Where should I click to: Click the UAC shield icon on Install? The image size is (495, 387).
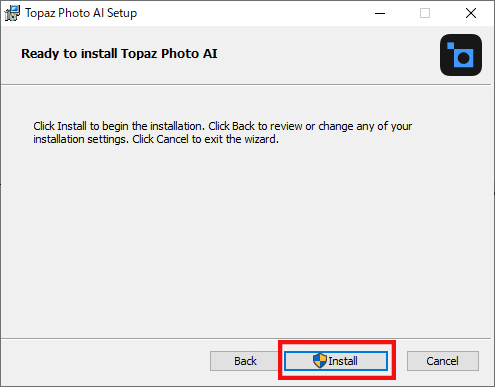[x=320, y=361]
